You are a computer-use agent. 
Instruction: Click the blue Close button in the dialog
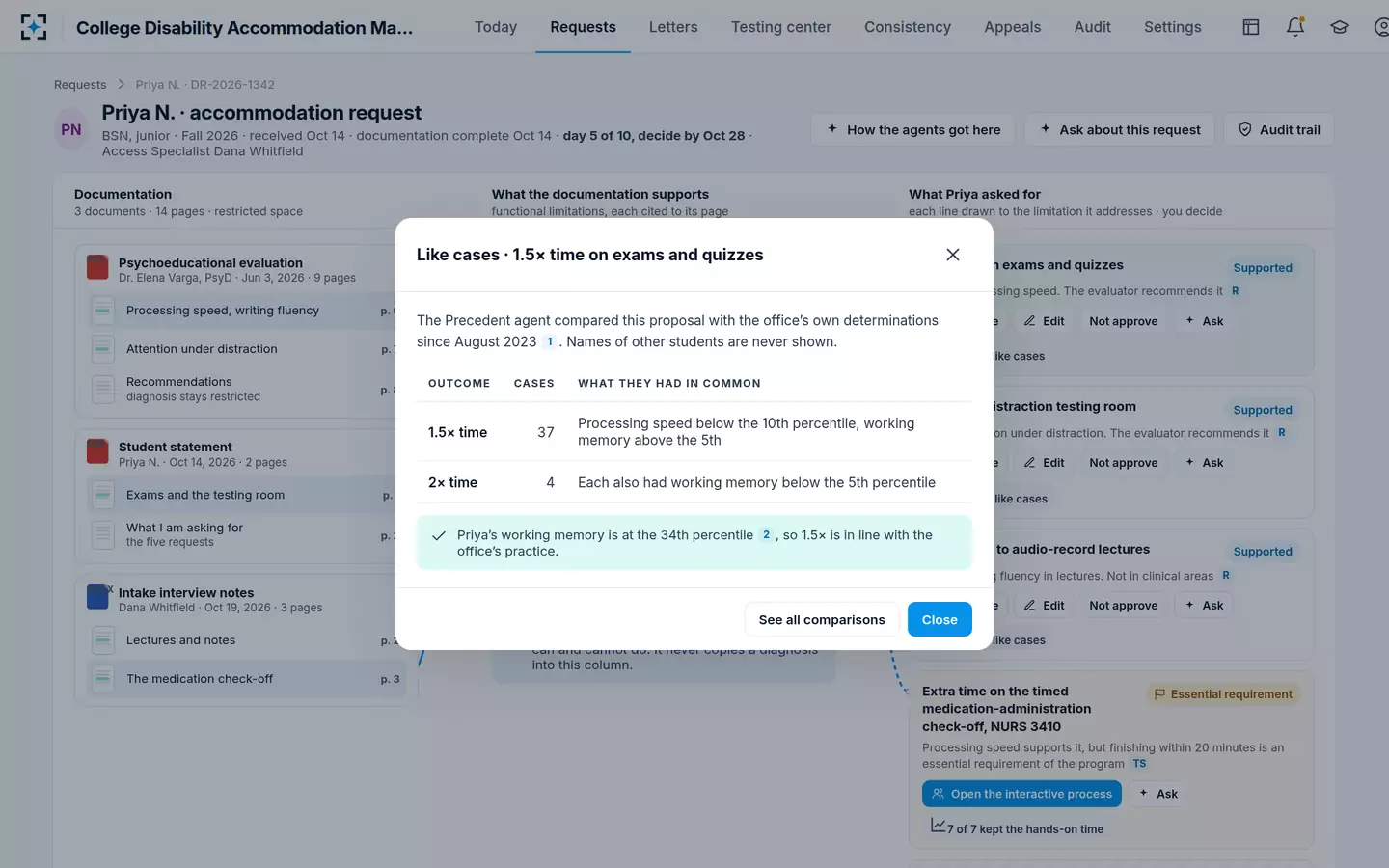(x=940, y=619)
